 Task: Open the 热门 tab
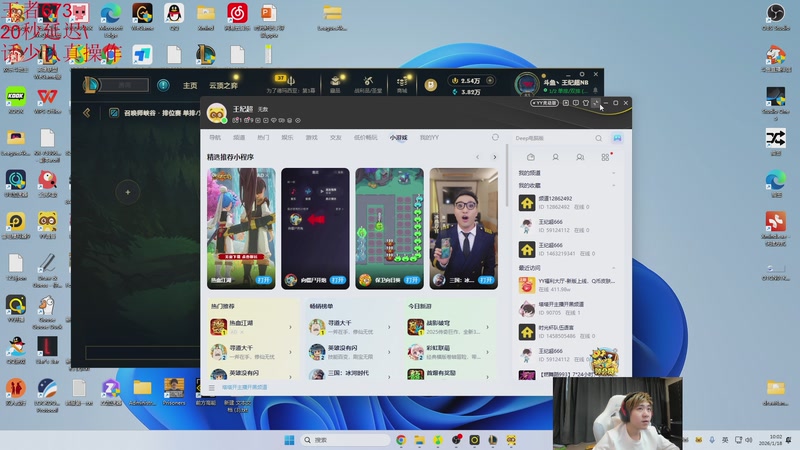[x=263, y=138]
